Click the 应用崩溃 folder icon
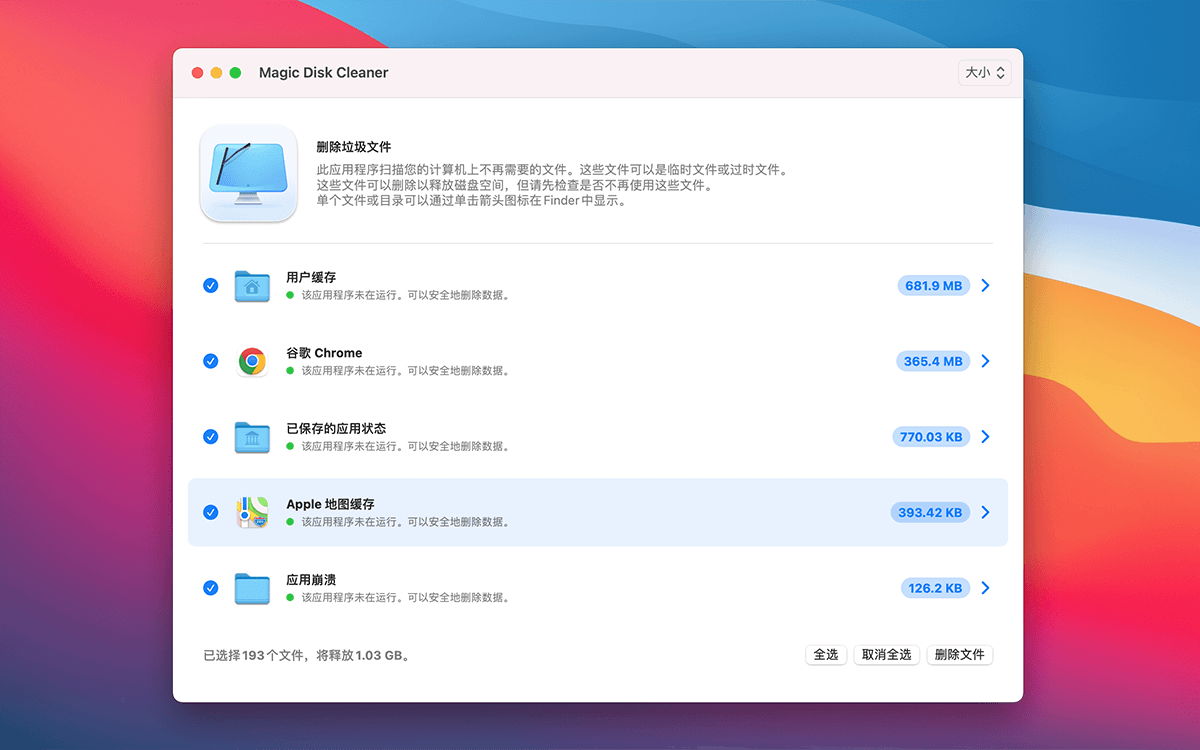The height and width of the screenshot is (750, 1200). (252, 588)
